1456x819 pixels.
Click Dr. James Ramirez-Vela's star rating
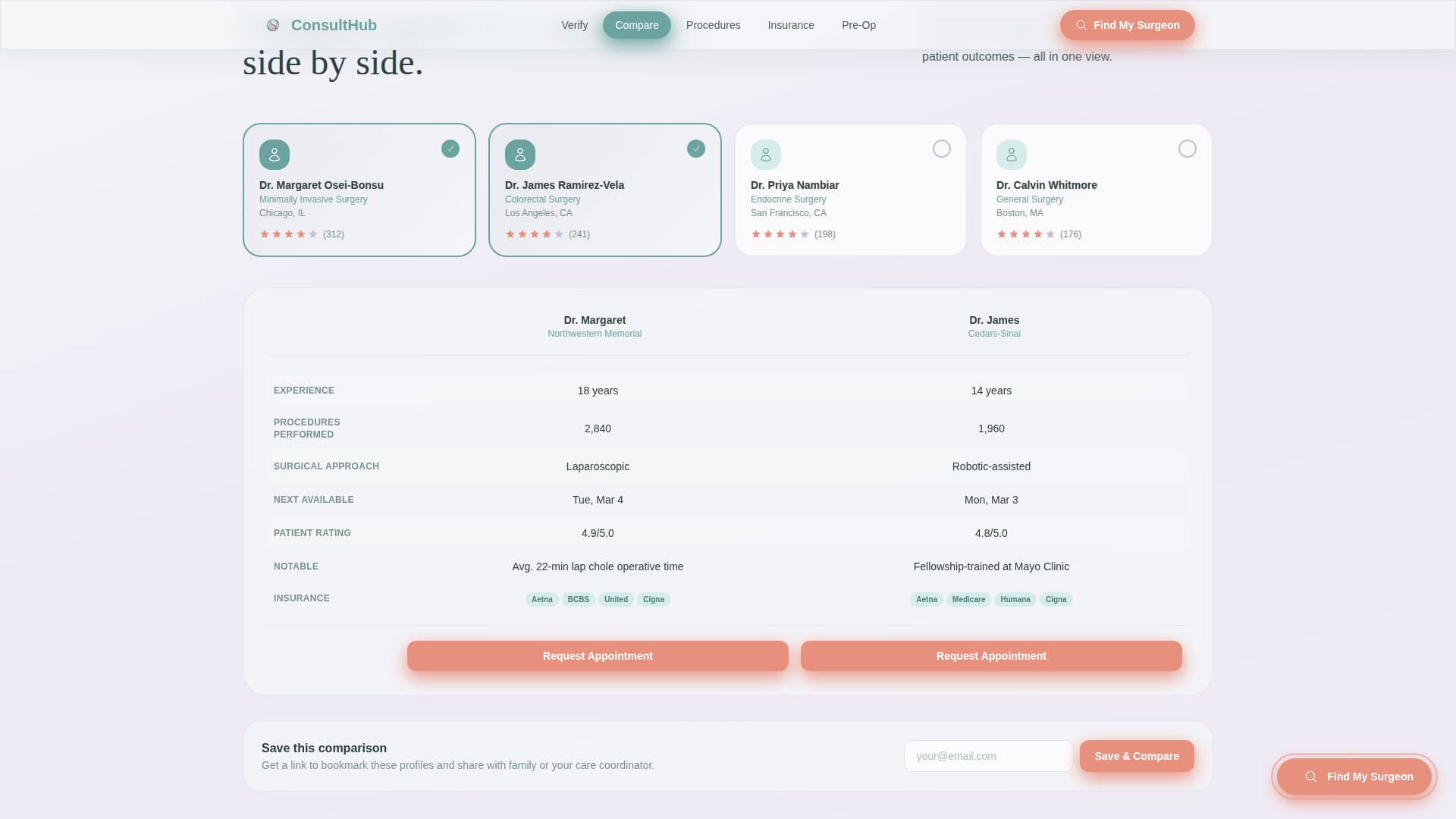point(535,234)
